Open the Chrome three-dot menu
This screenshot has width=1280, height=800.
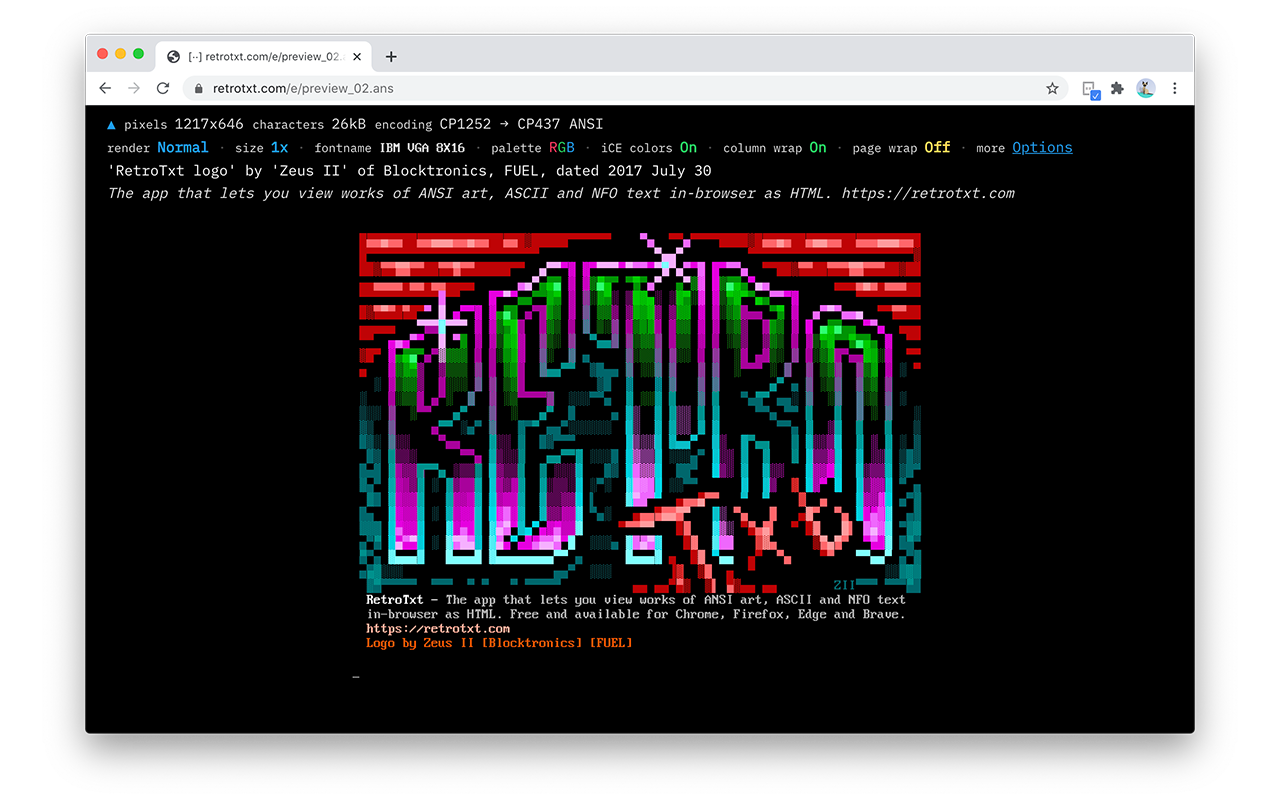pos(1175,88)
